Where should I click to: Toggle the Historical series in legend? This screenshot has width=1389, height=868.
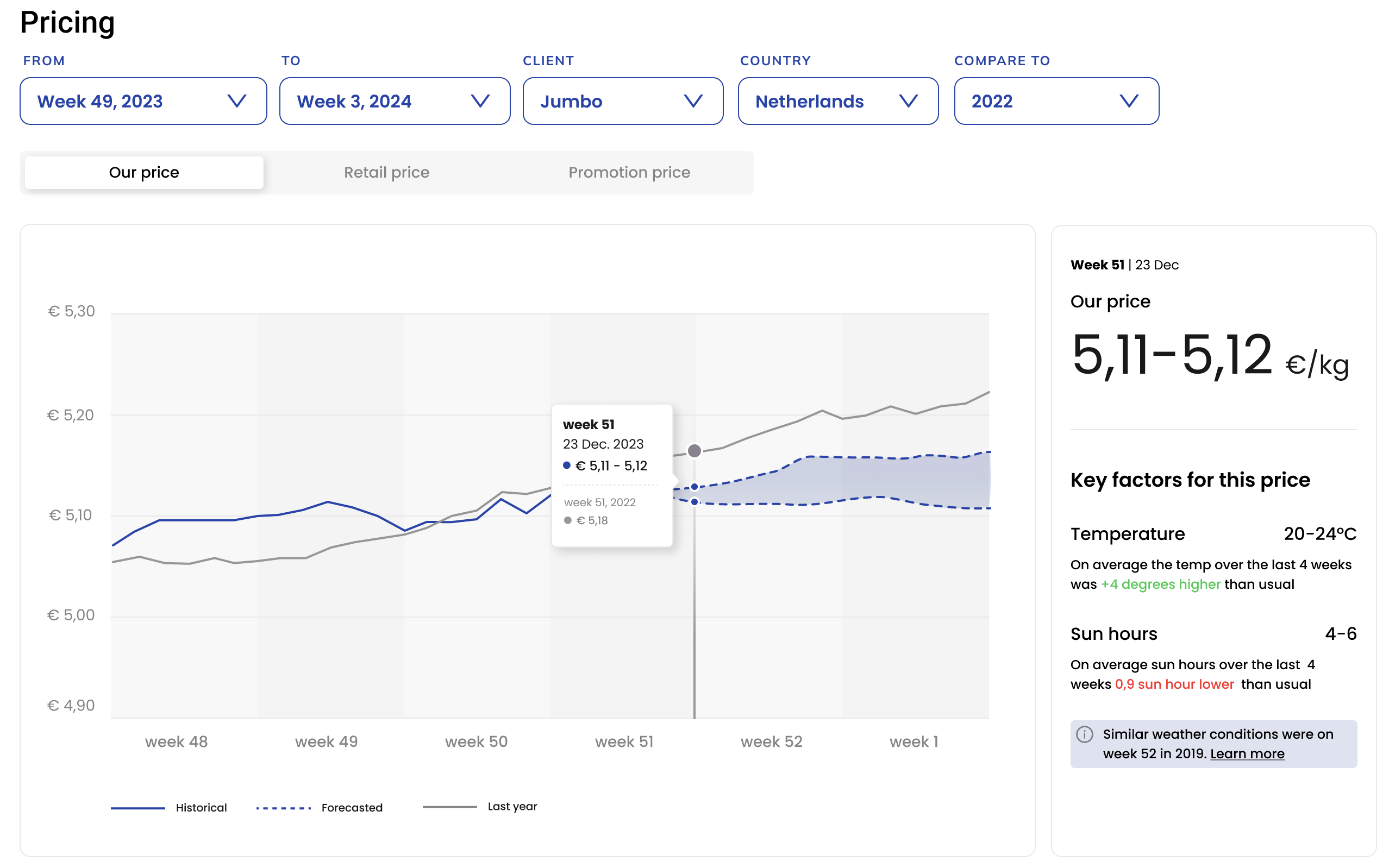(x=169, y=808)
